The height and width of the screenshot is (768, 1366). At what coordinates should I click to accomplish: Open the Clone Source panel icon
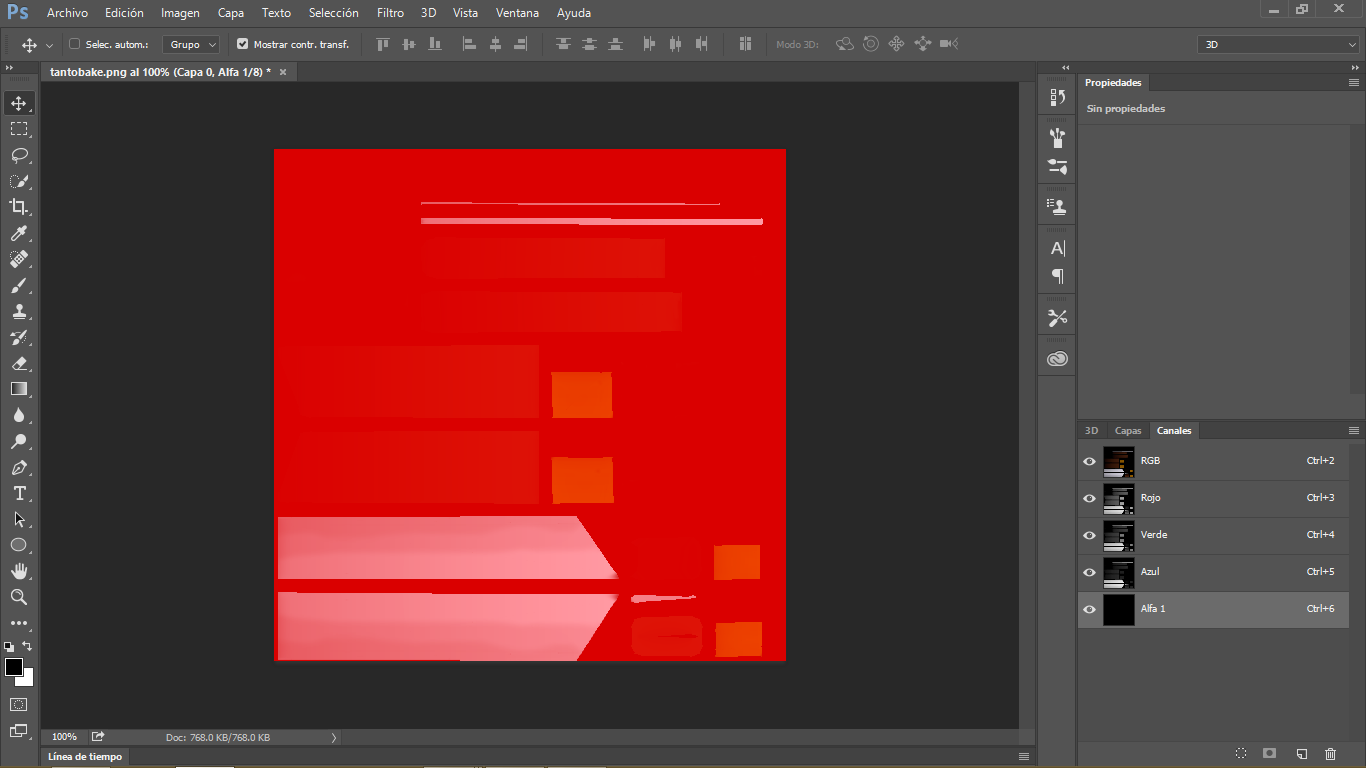tap(1058, 207)
